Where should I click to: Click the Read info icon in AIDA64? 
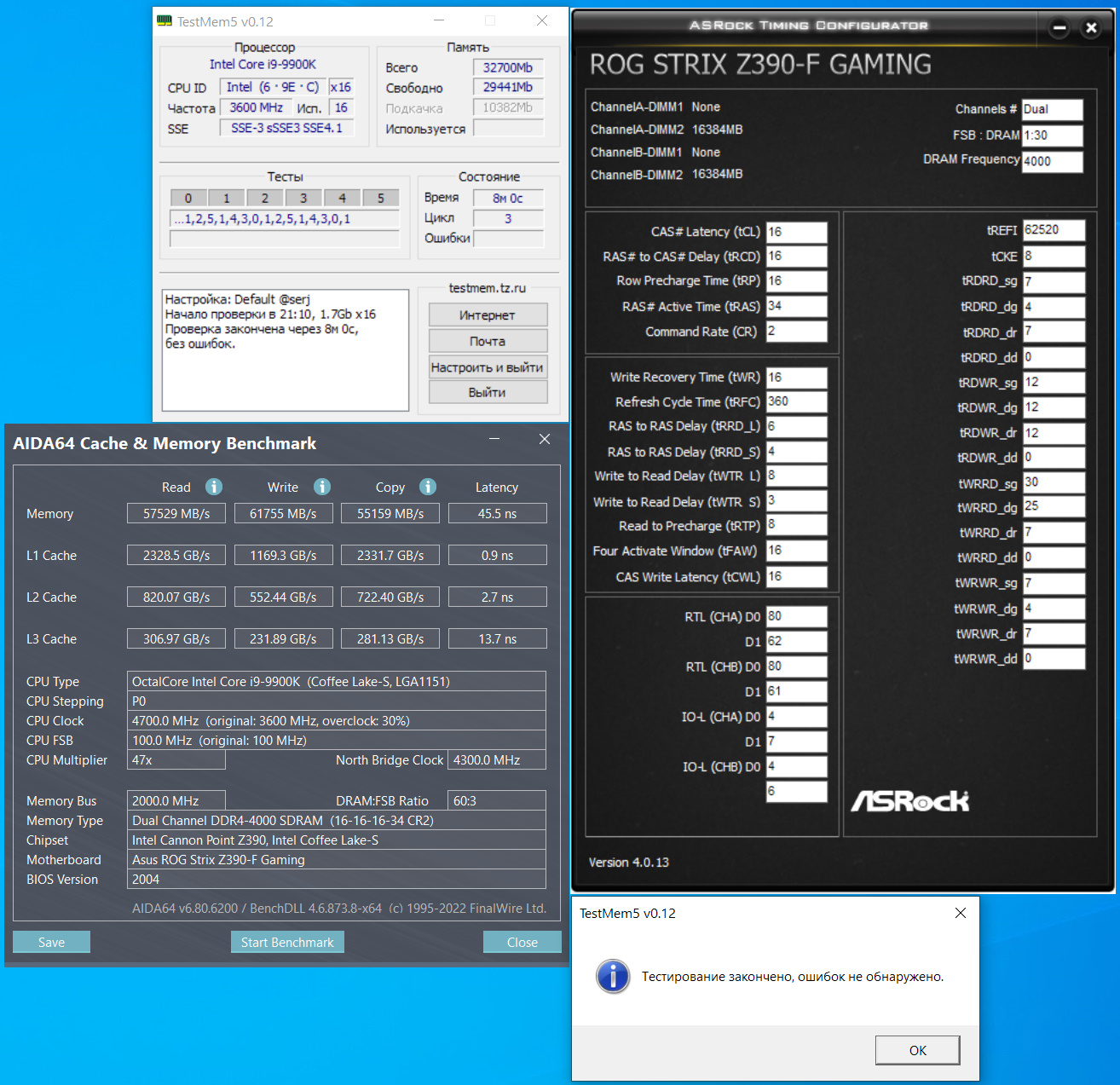(214, 487)
